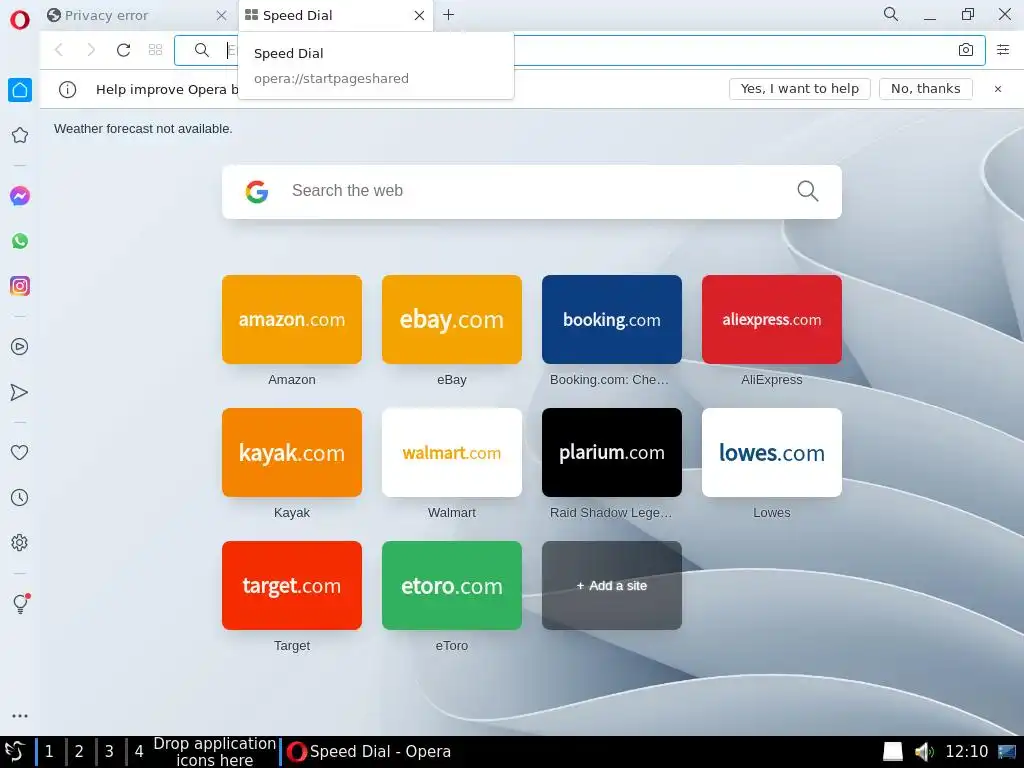Open the booking.com speed dial tile
Screen dimensions: 1024x768
click(x=612, y=319)
